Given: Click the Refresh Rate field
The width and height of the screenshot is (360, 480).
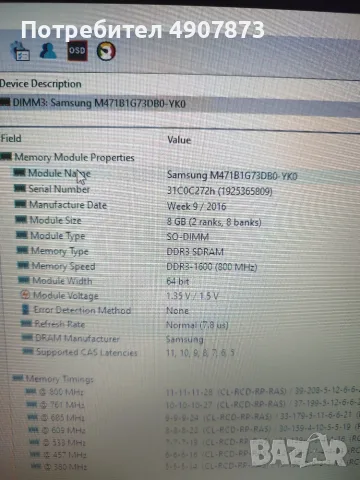Looking at the screenshot, I should 60,324.
